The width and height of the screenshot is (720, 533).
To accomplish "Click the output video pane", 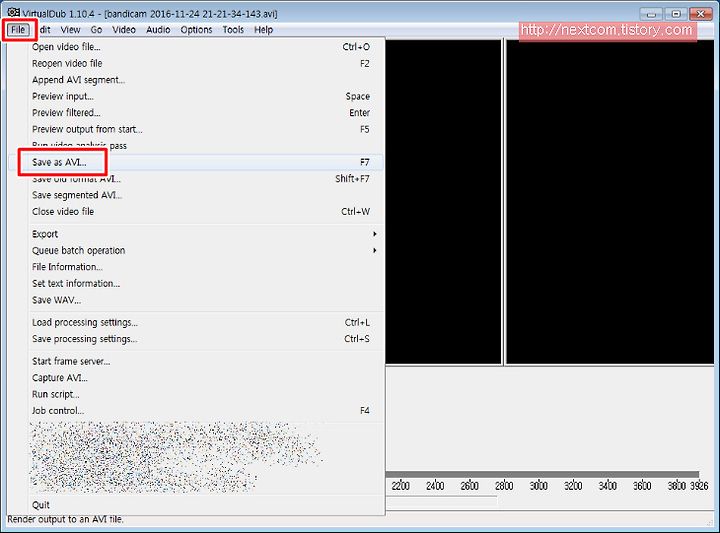I will pyautogui.click(x=610, y=202).
